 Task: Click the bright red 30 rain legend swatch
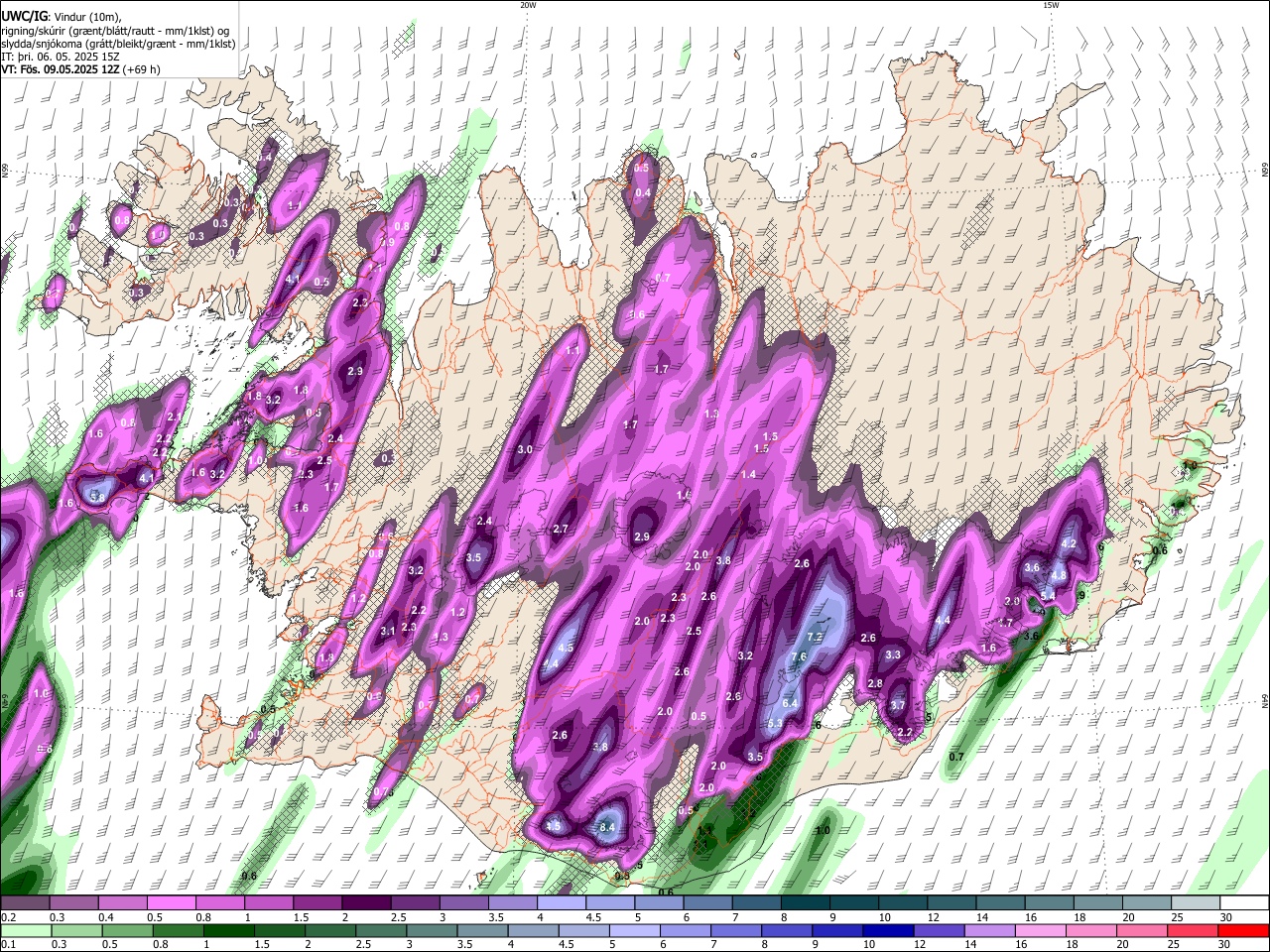pos(1243,930)
